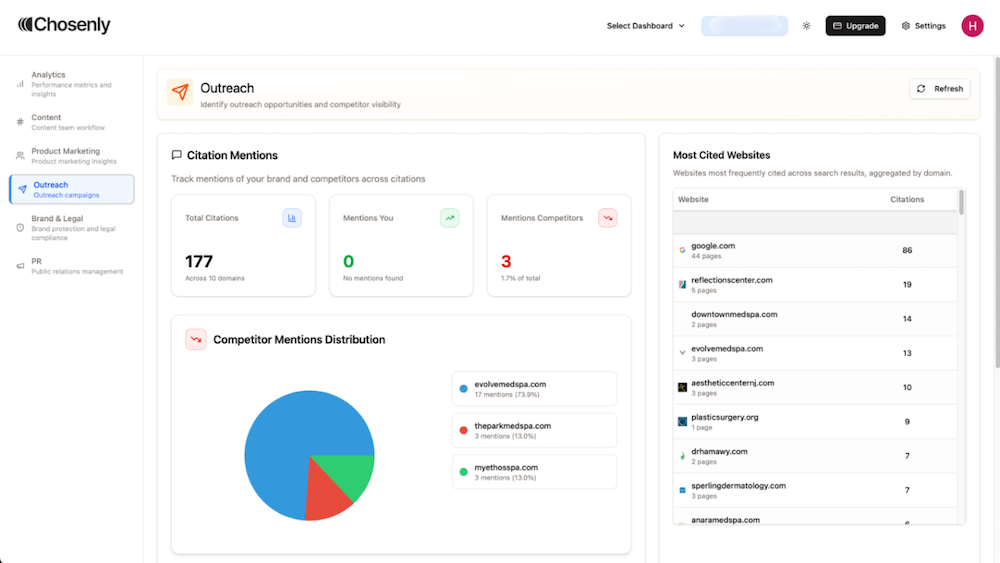Click the Content hash icon
Image resolution: width=1000 pixels, height=563 pixels.
pyautogui.click(x=20, y=122)
